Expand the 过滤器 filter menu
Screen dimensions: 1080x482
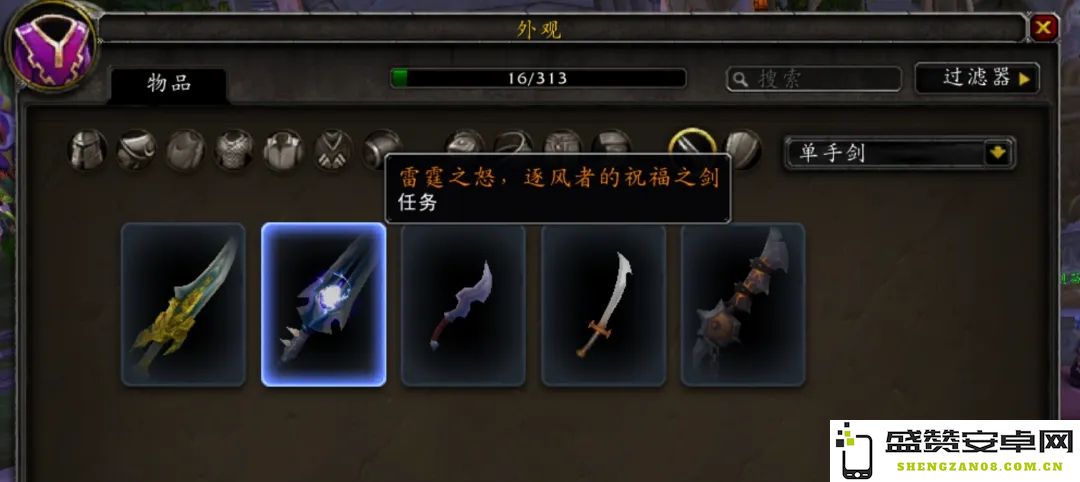(977, 78)
